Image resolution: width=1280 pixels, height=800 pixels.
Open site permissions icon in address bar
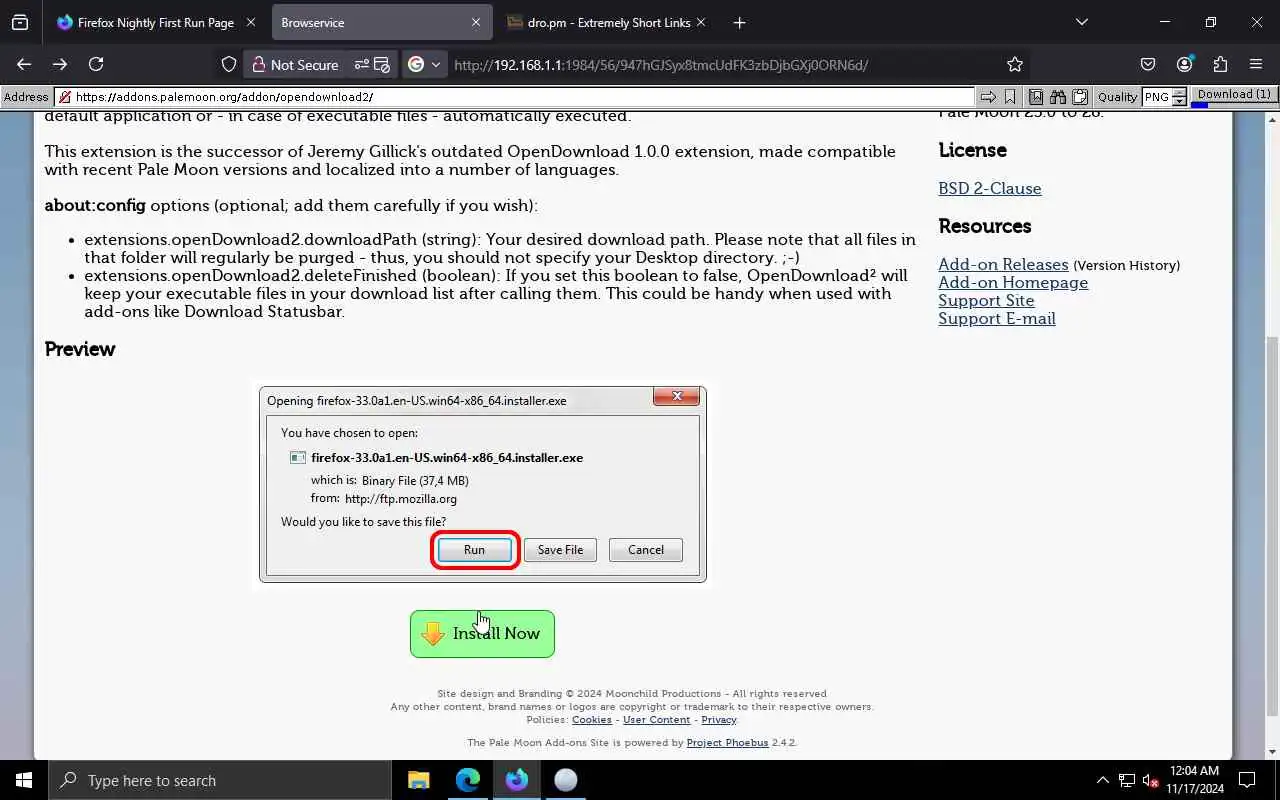[x=371, y=64]
